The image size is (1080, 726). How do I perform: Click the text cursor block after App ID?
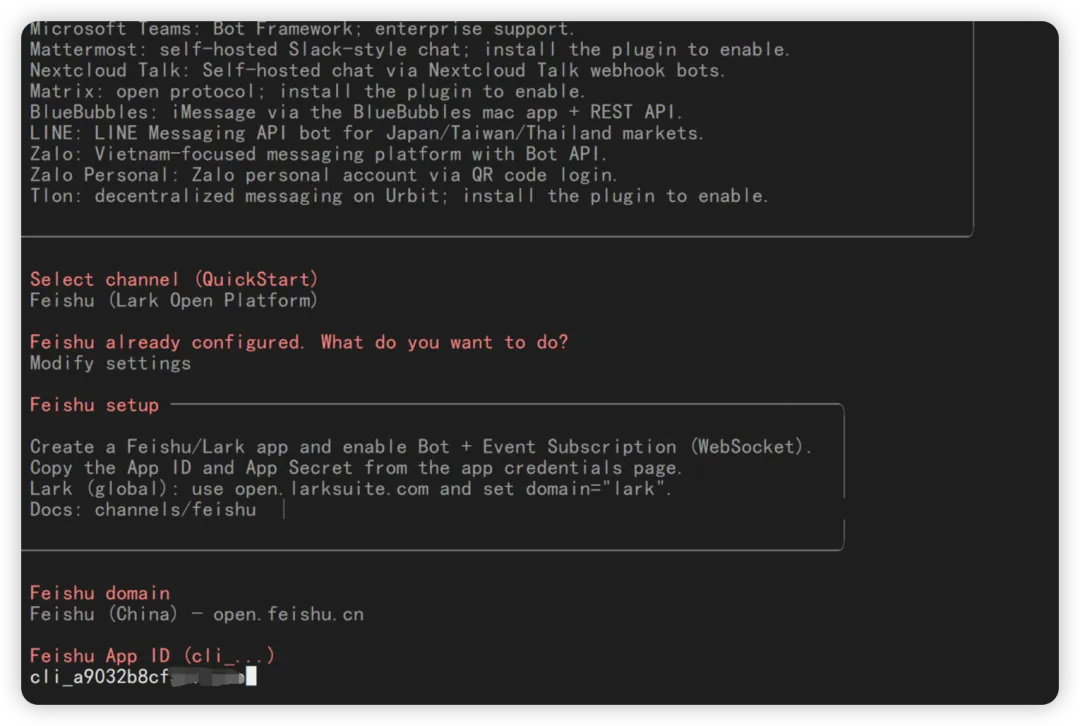251,676
